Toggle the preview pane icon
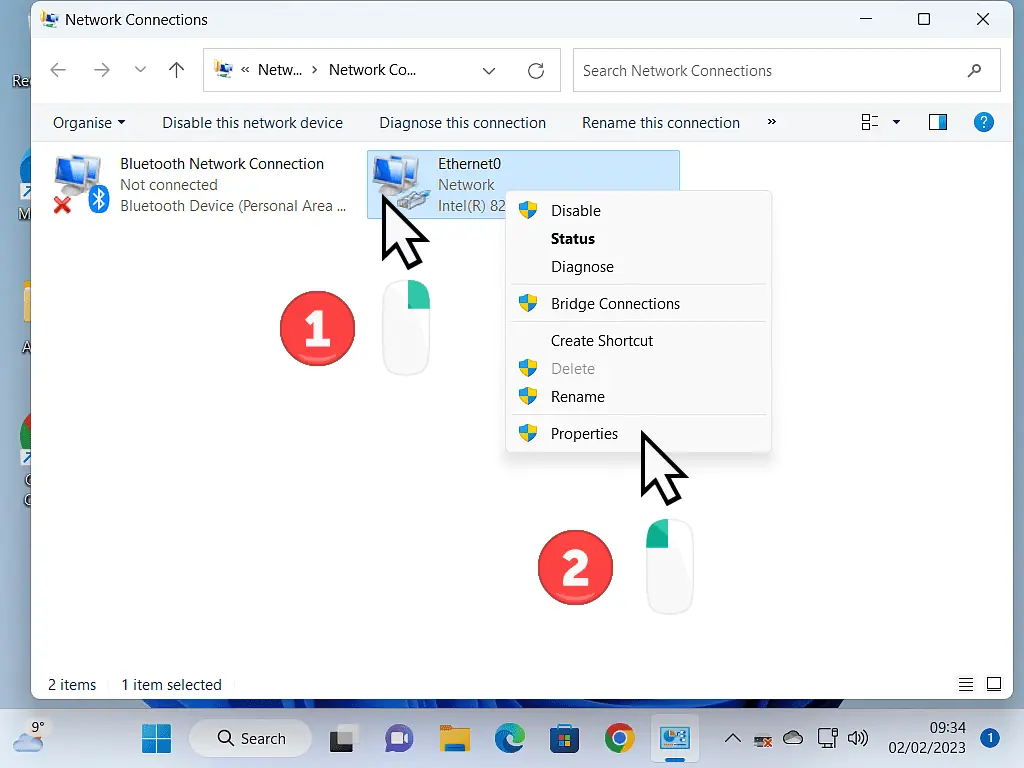Image resolution: width=1024 pixels, height=768 pixels. click(938, 122)
